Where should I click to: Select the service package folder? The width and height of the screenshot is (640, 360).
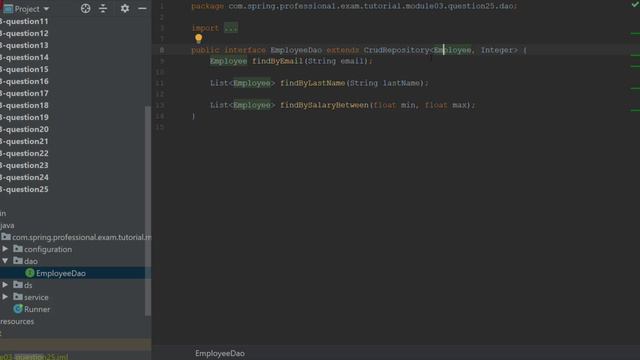click(31, 297)
